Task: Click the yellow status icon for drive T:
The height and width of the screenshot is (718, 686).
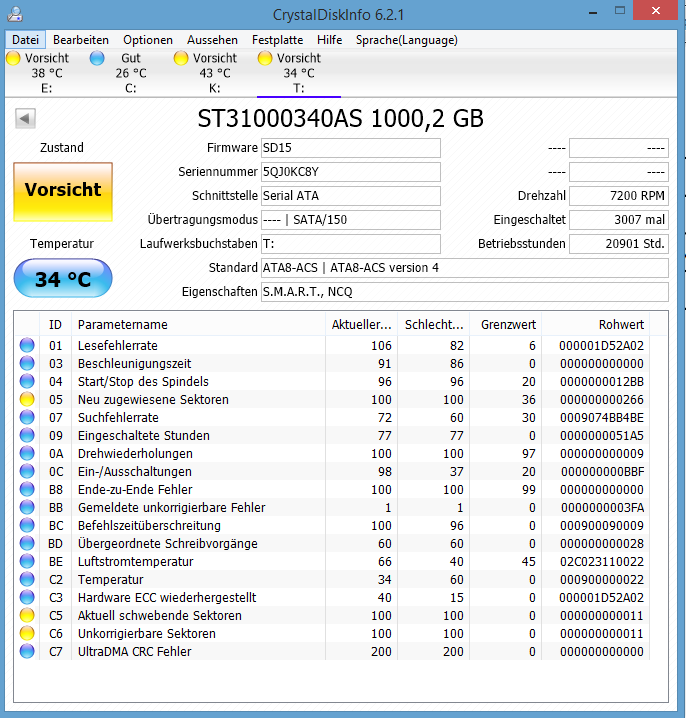Action: click(265, 58)
